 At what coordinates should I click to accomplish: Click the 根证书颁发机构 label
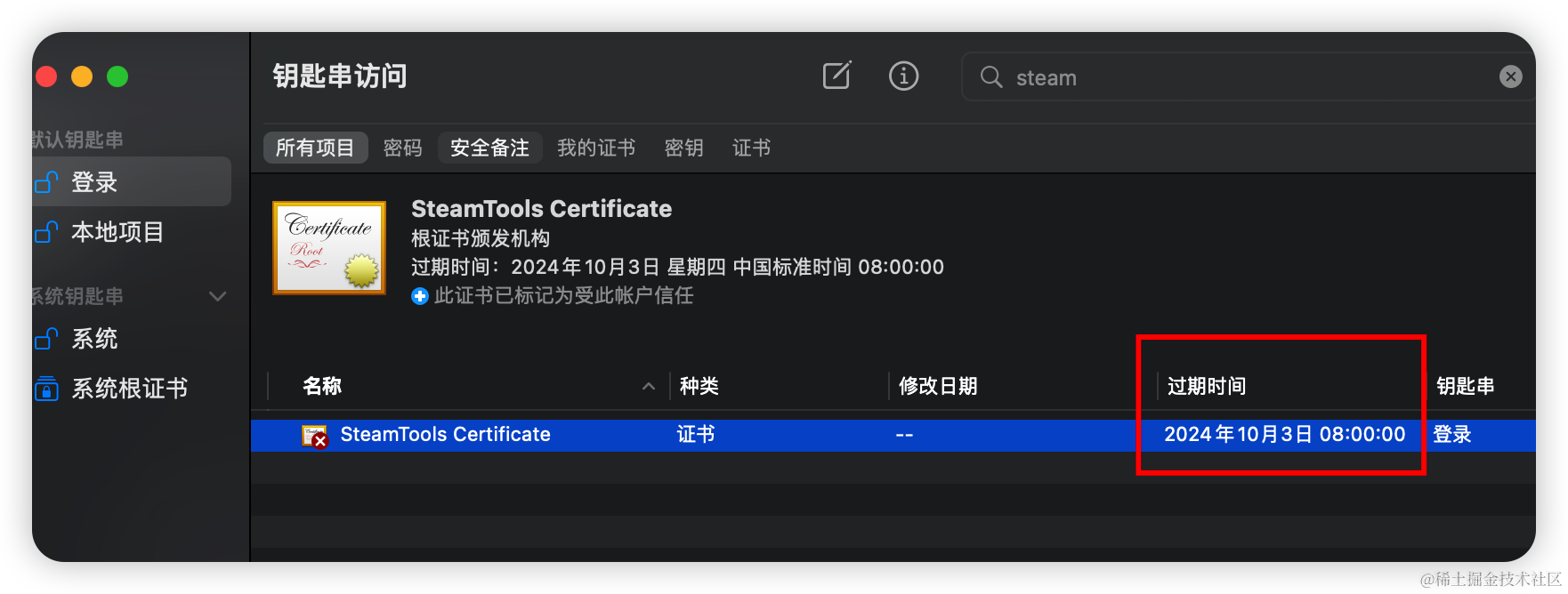click(x=481, y=238)
